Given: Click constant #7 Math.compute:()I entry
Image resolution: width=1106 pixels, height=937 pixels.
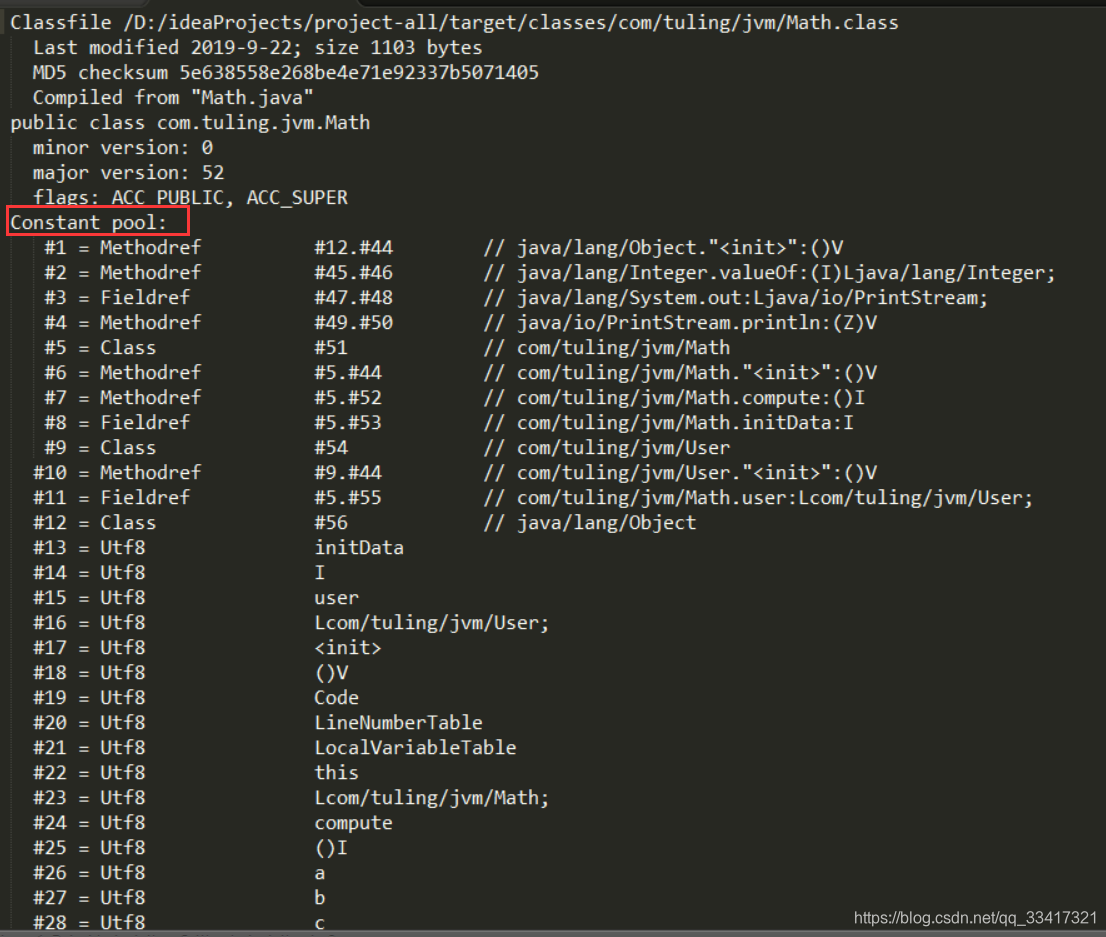Looking at the screenshot, I should point(455,398).
